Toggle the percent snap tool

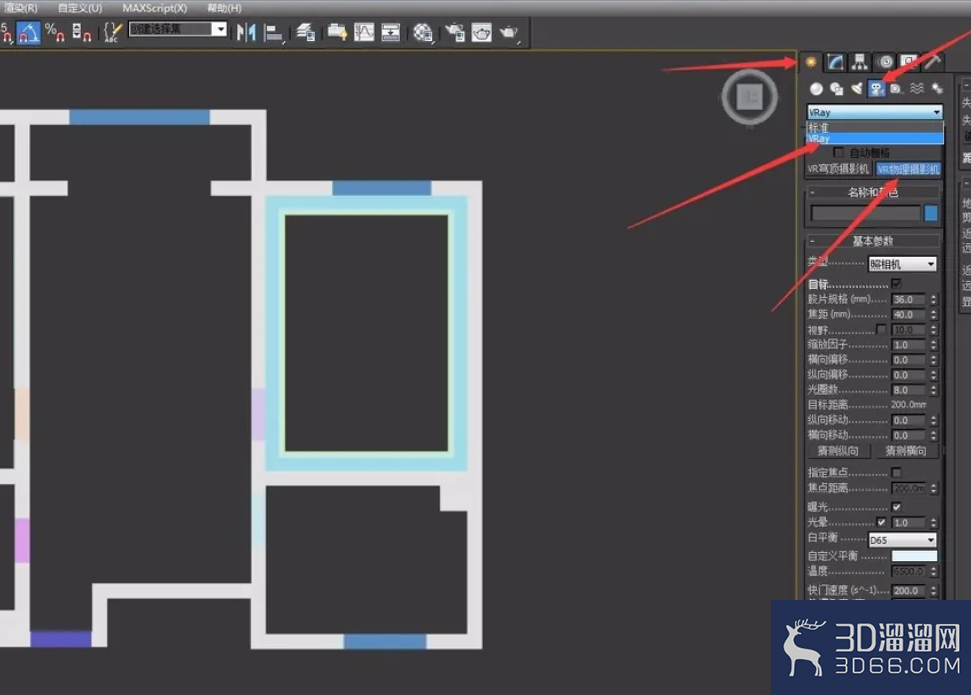point(54,32)
